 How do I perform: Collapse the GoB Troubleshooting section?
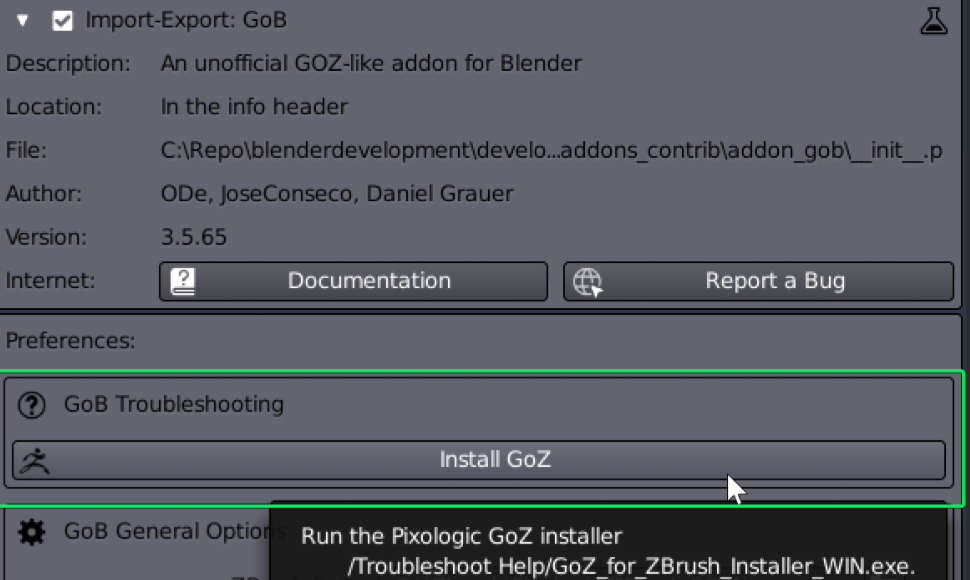pyautogui.click(x=173, y=404)
